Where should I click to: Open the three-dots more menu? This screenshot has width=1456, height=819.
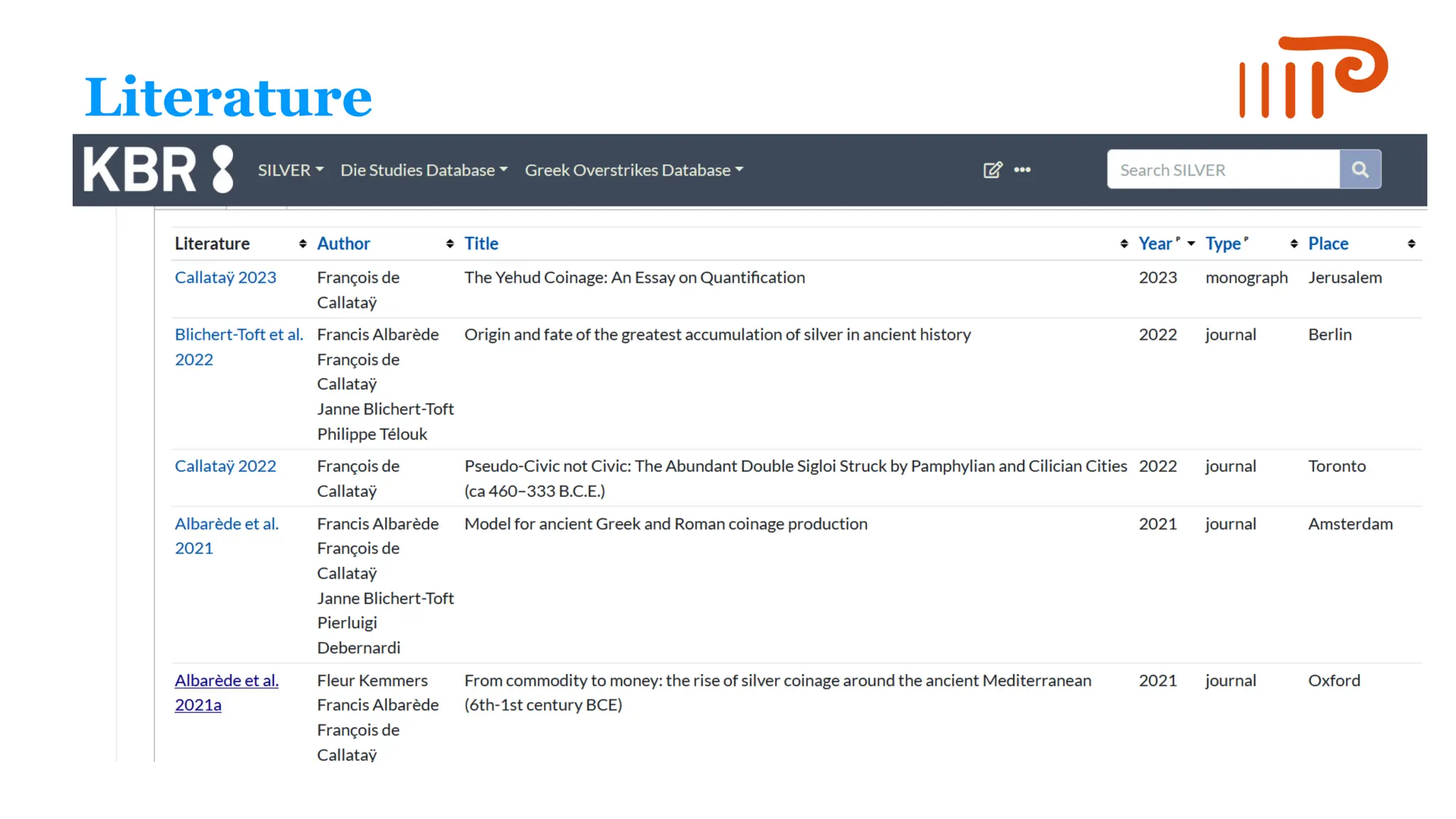click(x=1022, y=170)
